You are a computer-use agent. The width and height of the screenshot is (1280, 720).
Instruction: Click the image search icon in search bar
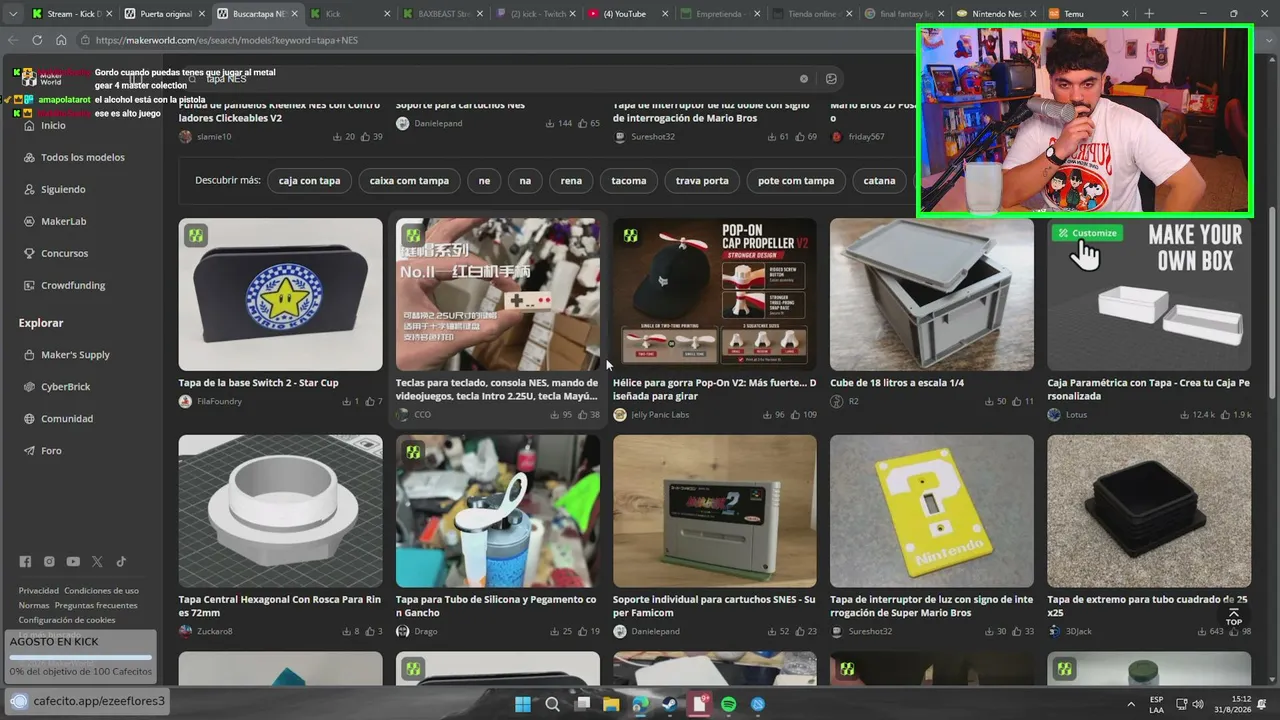(x=831, y=79)
